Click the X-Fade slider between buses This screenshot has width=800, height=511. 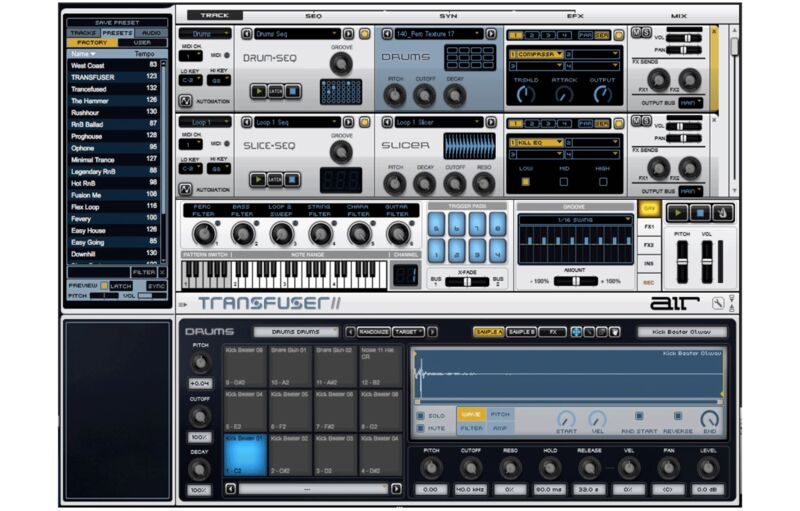(467, 281)
